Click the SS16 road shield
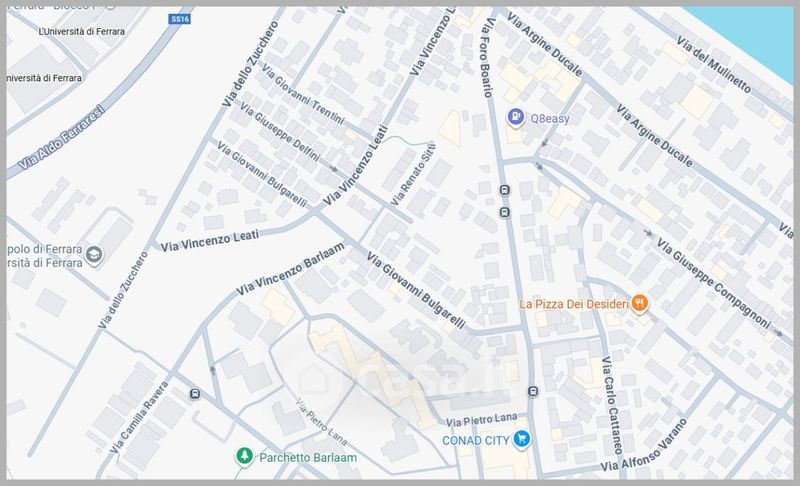 180,19
